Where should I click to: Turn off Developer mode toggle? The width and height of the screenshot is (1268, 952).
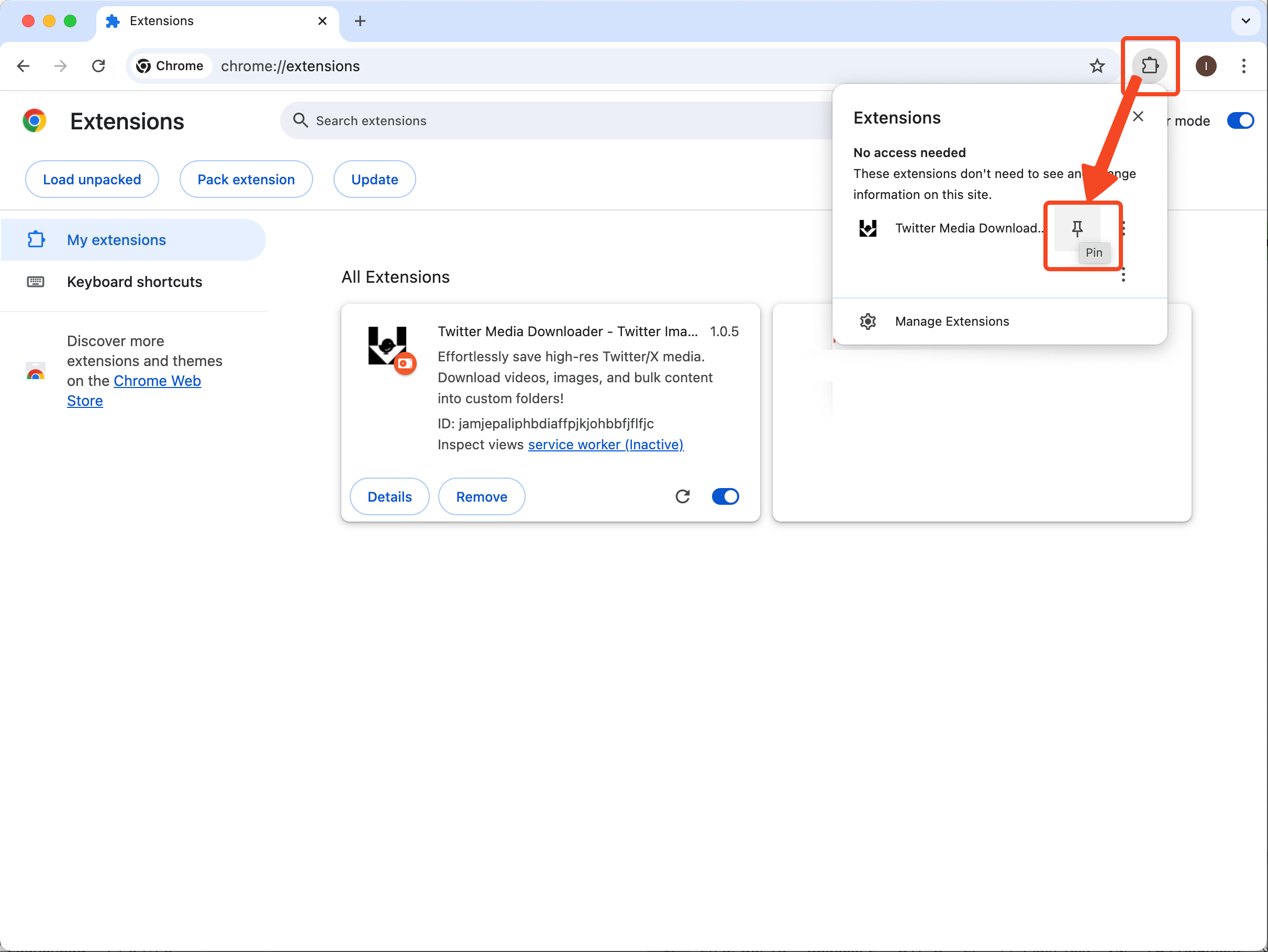point(1240,120)
